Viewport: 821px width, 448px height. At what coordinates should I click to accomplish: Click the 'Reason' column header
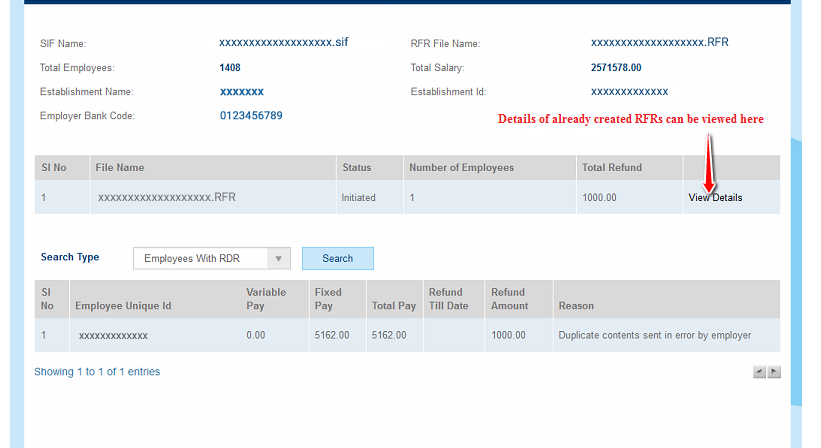coord(576,306)
